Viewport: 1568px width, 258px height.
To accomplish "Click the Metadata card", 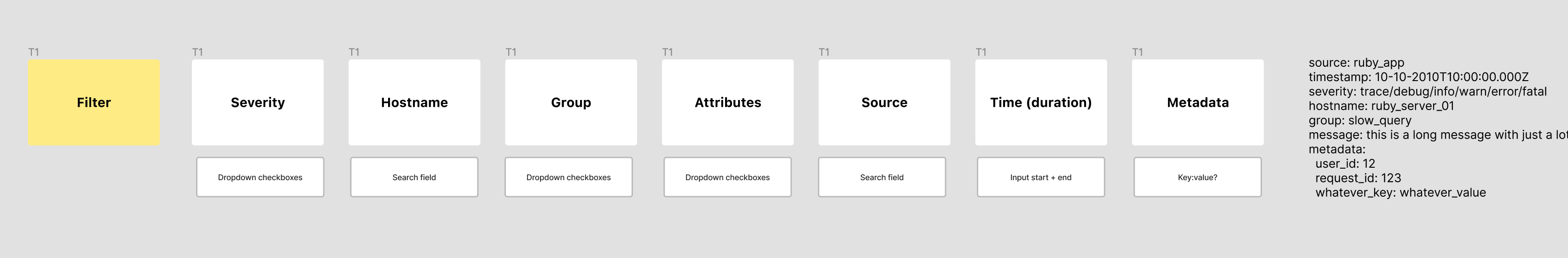I will 1197,102.
